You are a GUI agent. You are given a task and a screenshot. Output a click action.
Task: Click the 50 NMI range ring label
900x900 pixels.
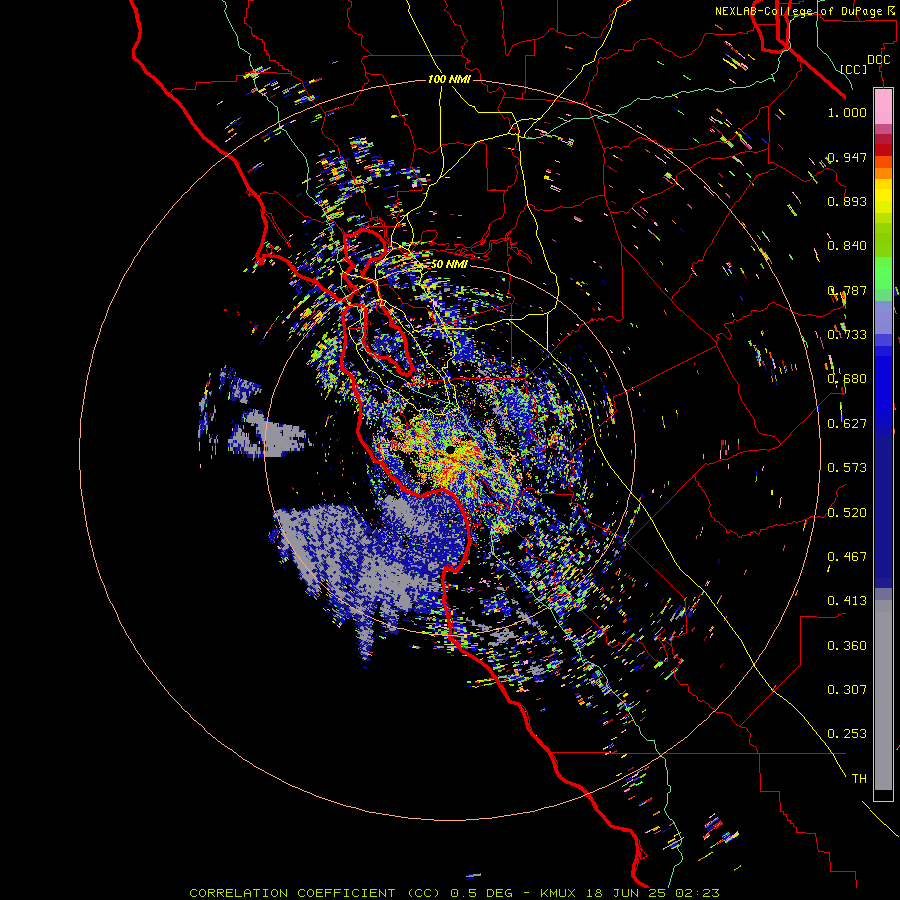[449, 265]
